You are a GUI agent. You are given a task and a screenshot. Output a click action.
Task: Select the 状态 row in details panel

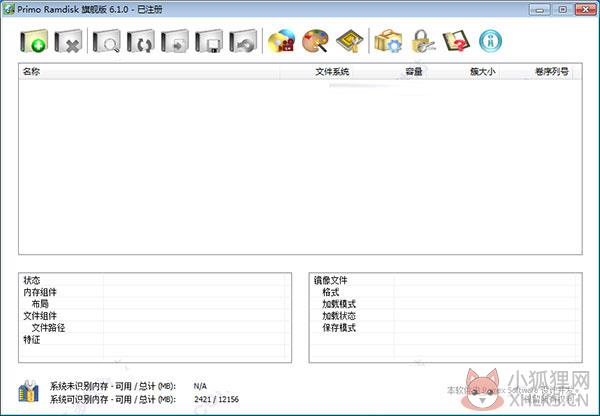(x=155, y=280)
